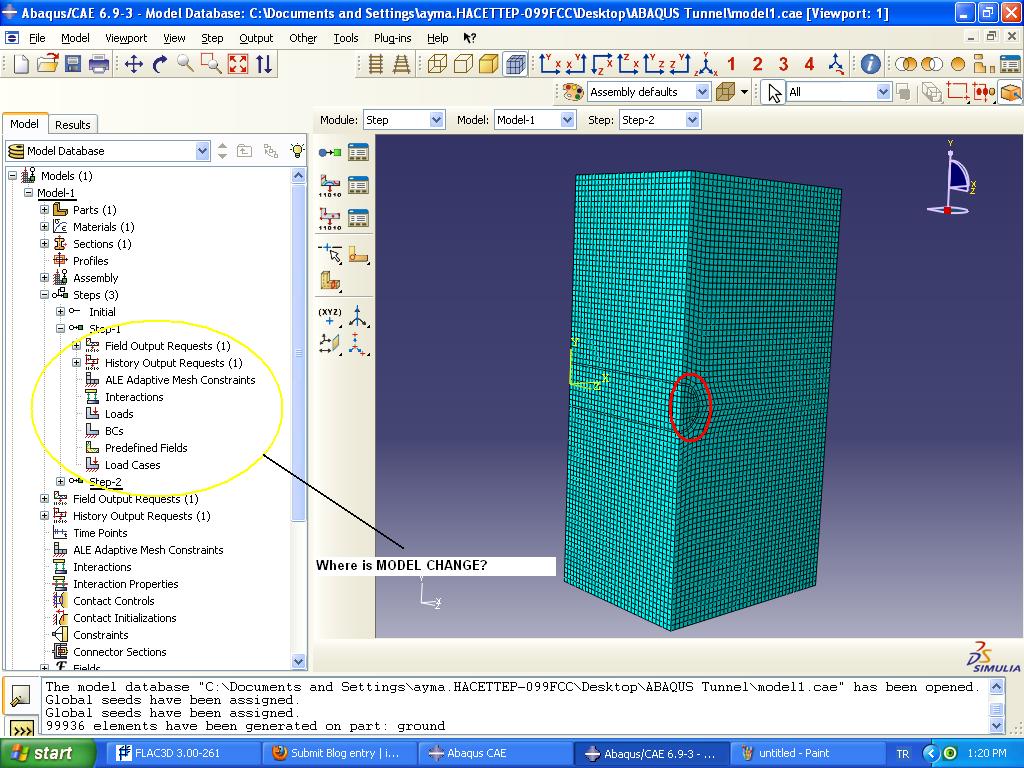
Task: Select BCs under Step-1 in tree
Action: click(114, 431)
